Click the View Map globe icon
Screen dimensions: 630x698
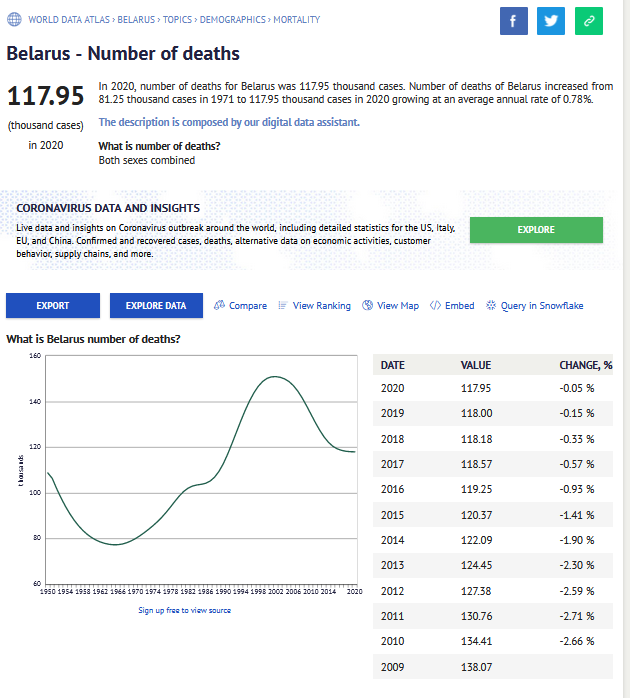click(x=367, y=305)
